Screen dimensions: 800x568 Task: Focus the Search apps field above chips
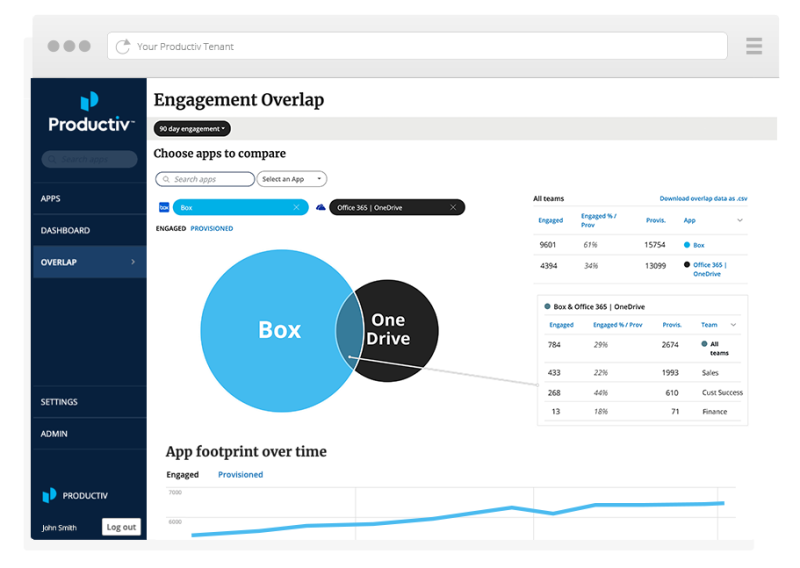pyautogui.click(x=206, y=179)
